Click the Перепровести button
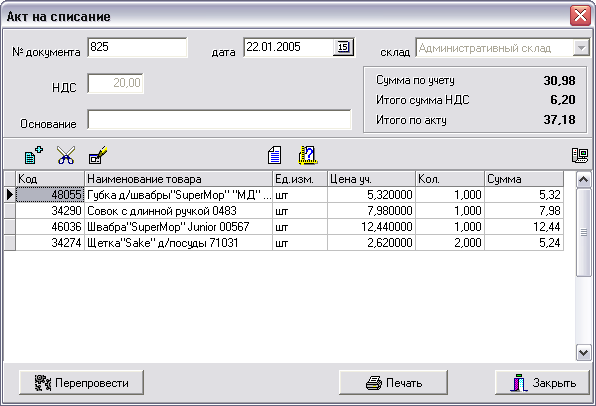Image resolution: width=596 pixels, height=406 pixels. coord(81,382)
